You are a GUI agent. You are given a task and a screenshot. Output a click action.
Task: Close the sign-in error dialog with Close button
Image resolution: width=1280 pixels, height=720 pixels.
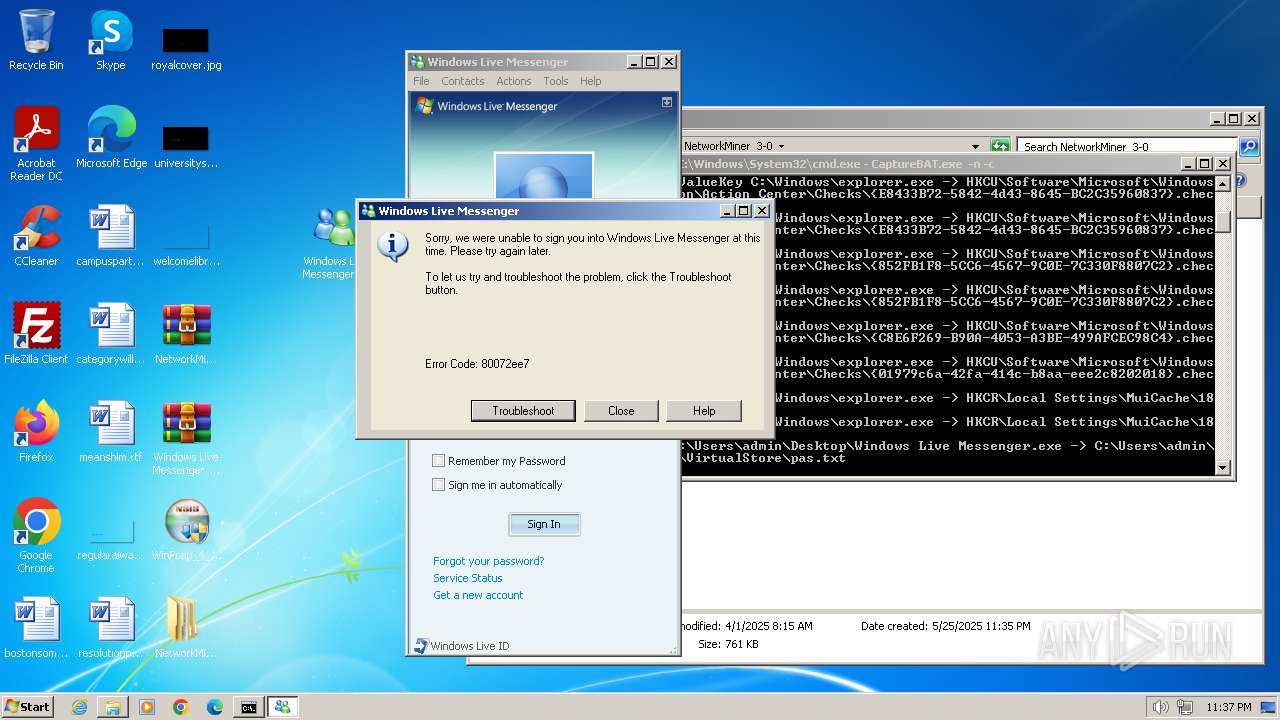tap(621, 411)
